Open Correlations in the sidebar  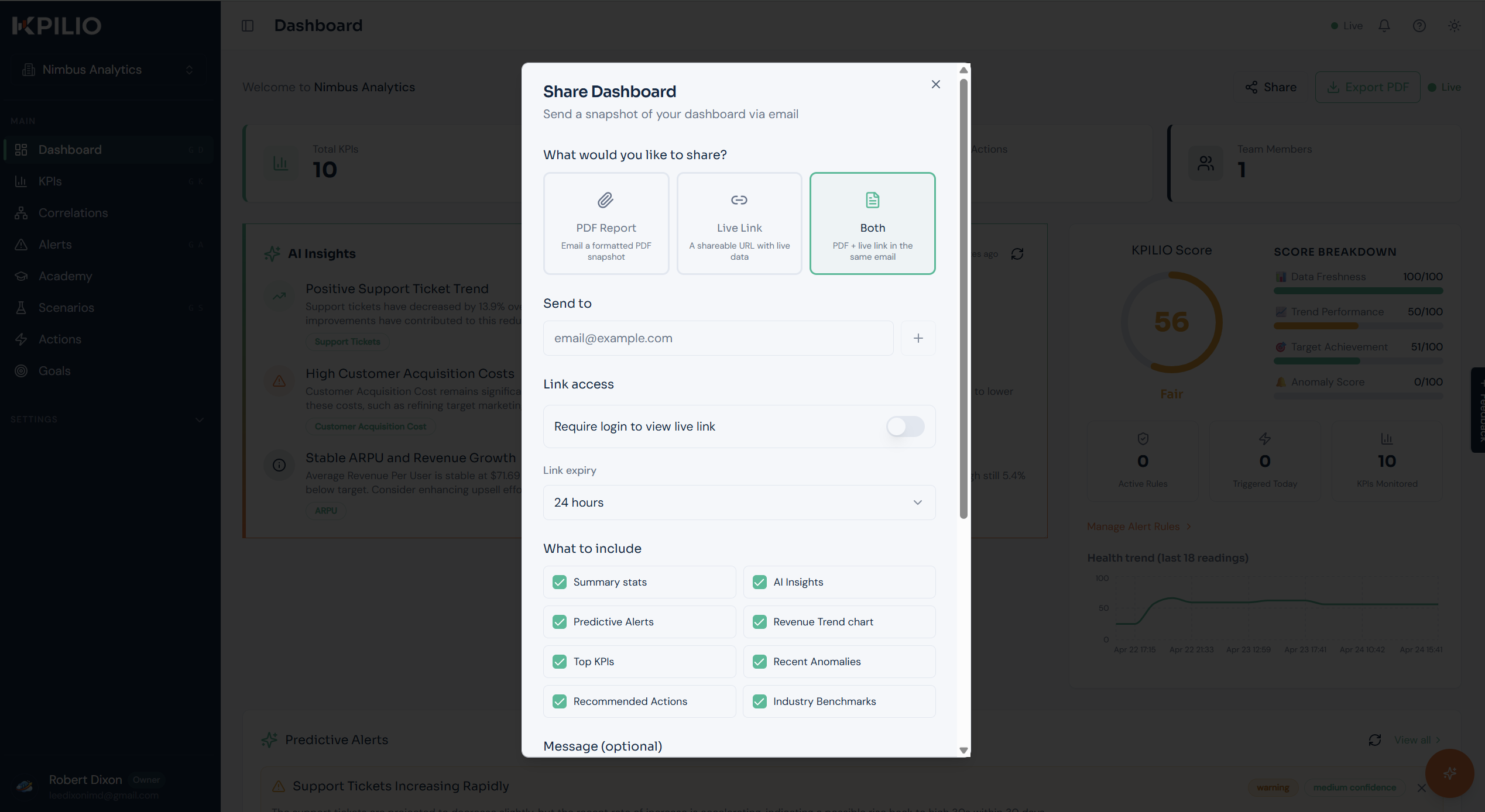tap(109, 213)
